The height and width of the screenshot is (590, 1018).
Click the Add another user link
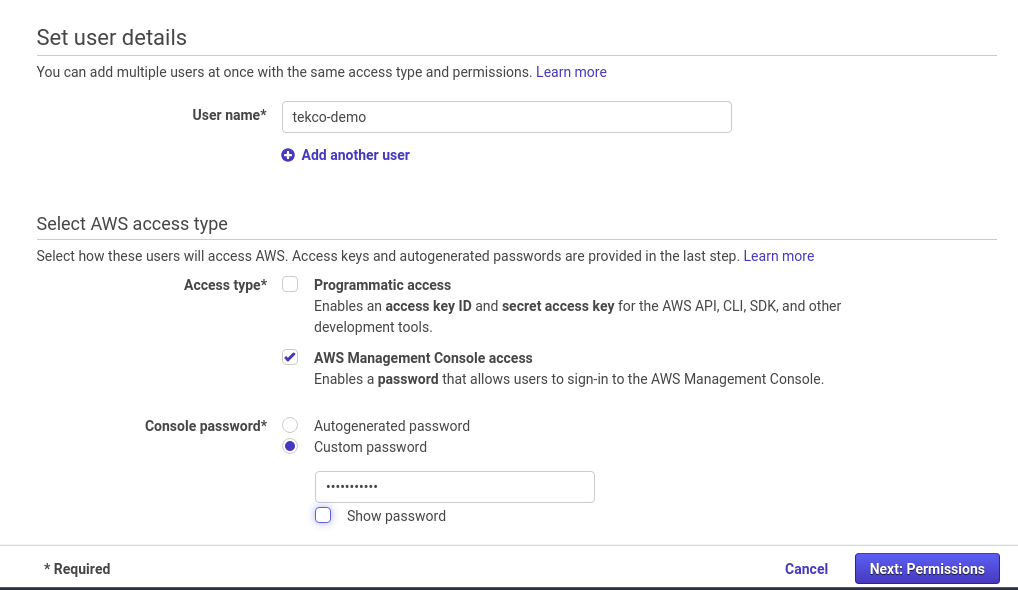click(x=355, y=155)
